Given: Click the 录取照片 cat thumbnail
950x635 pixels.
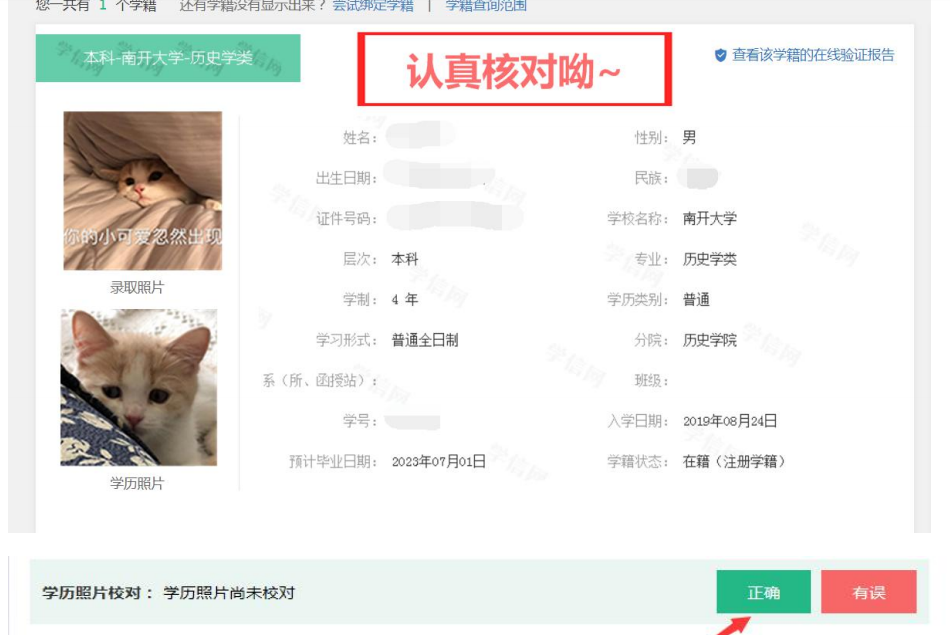Looking at the screenshot, I should tap(143, 190).
